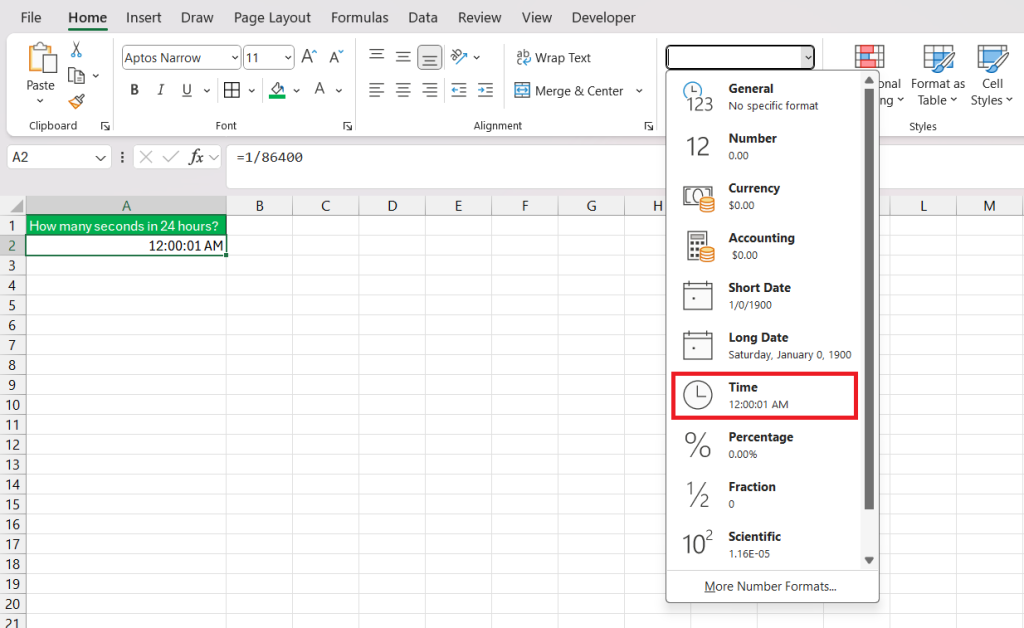Open the font name Aptos Narrow dropdown

(234, 58)
